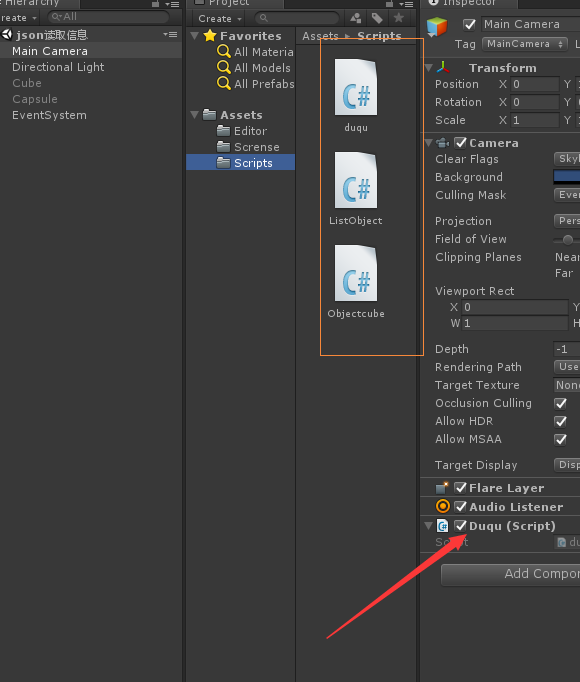Edit the Main Camera name field
The width and height of the screenshot is (580, 682).
coord(531,24)
